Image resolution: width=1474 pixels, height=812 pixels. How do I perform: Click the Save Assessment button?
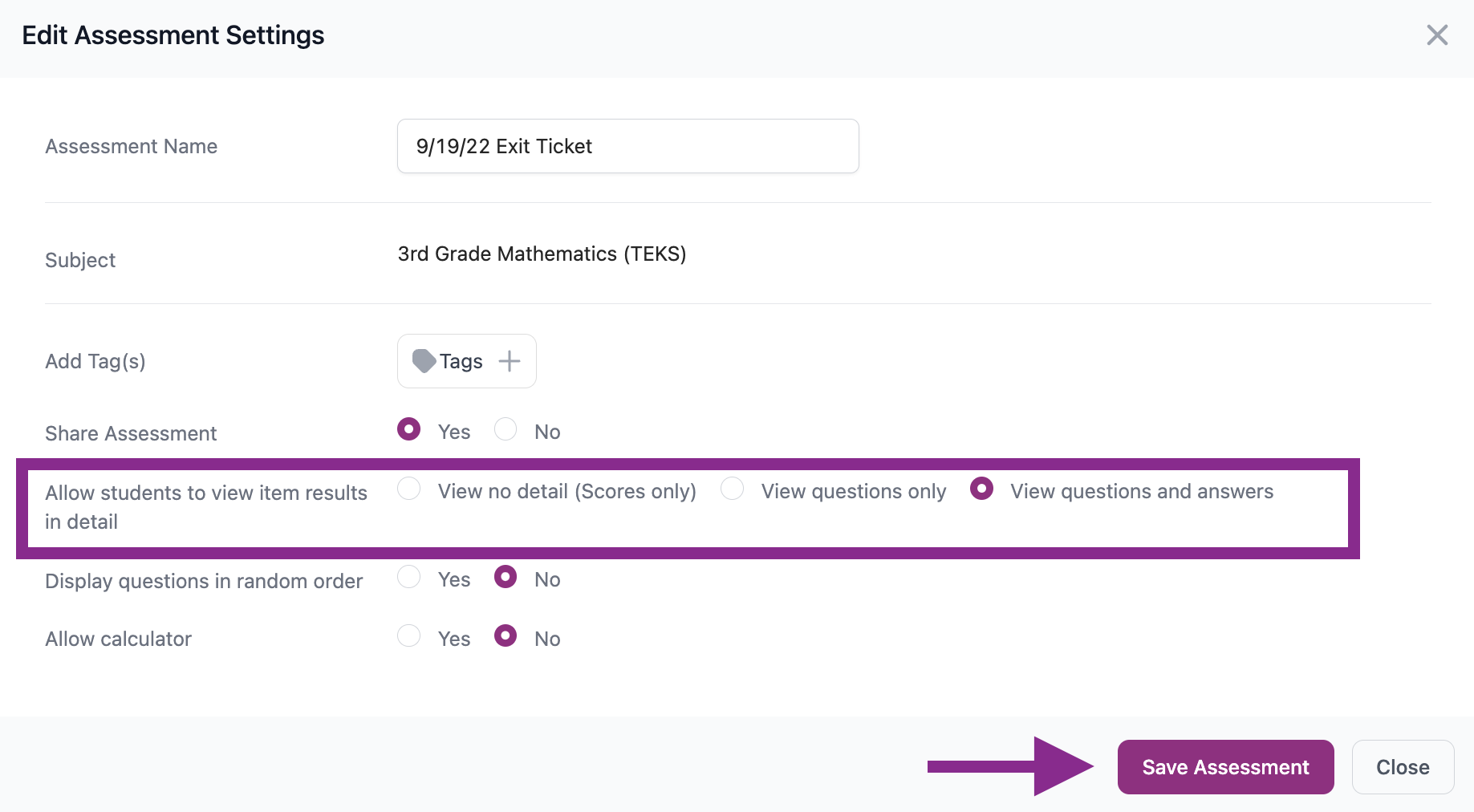click(x=1225, y=767)
